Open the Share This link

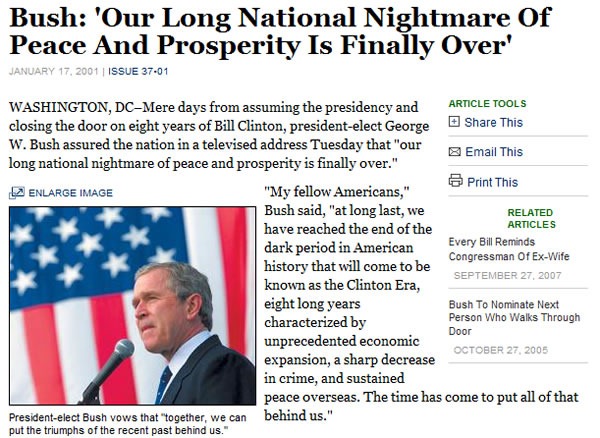coord(493,122)
